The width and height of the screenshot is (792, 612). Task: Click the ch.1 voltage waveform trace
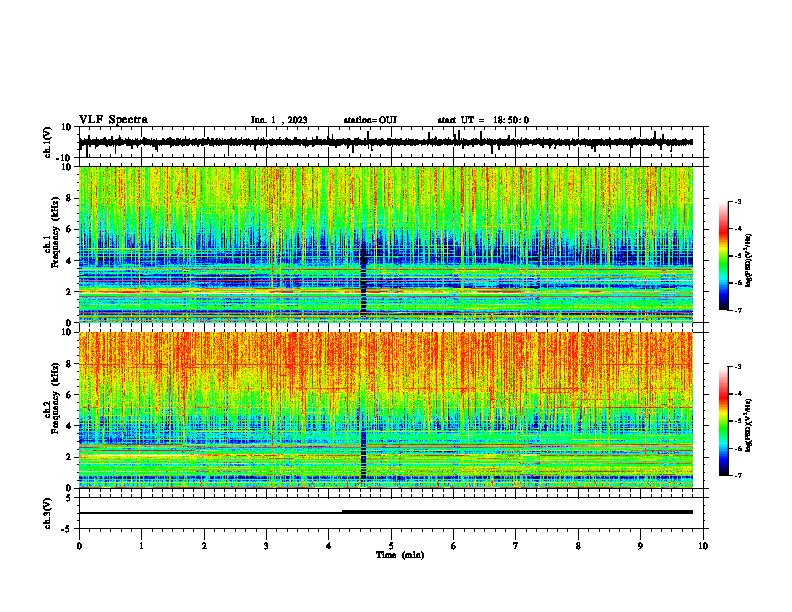[x=385, y=142]
